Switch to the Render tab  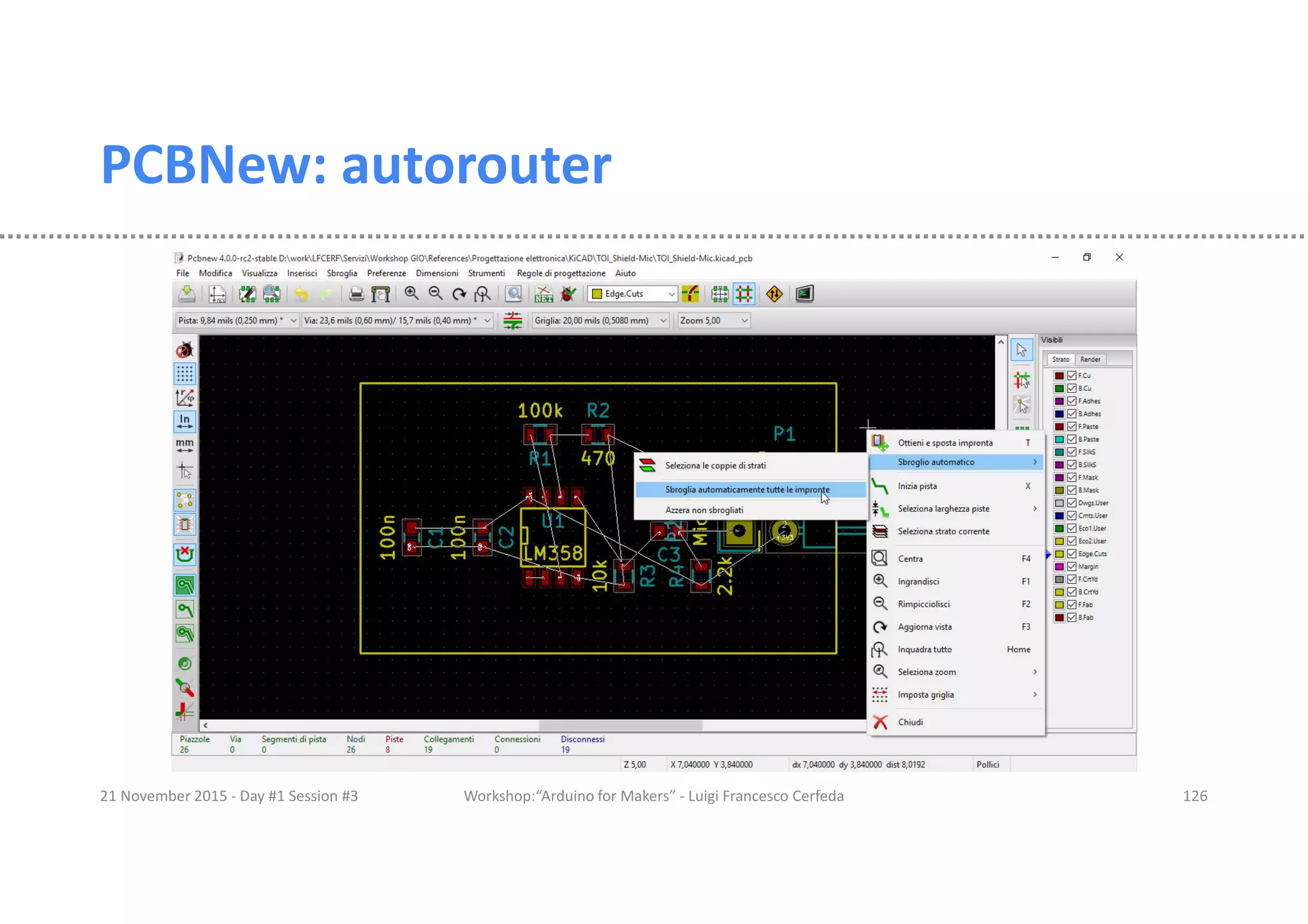[x=1090, y=360]
